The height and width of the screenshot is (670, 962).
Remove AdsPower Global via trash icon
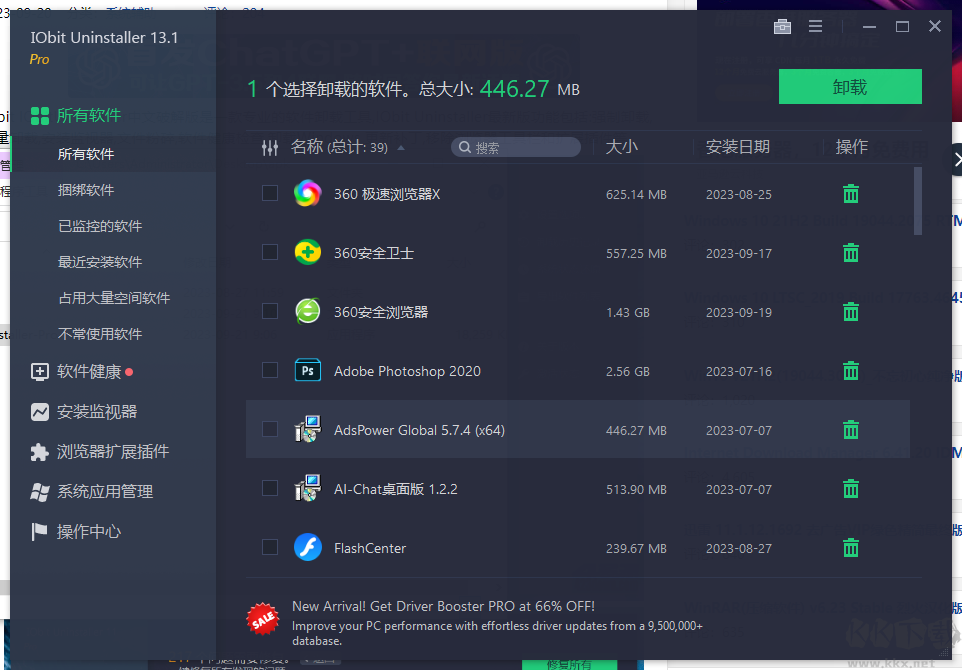click(x=851, y=429)
